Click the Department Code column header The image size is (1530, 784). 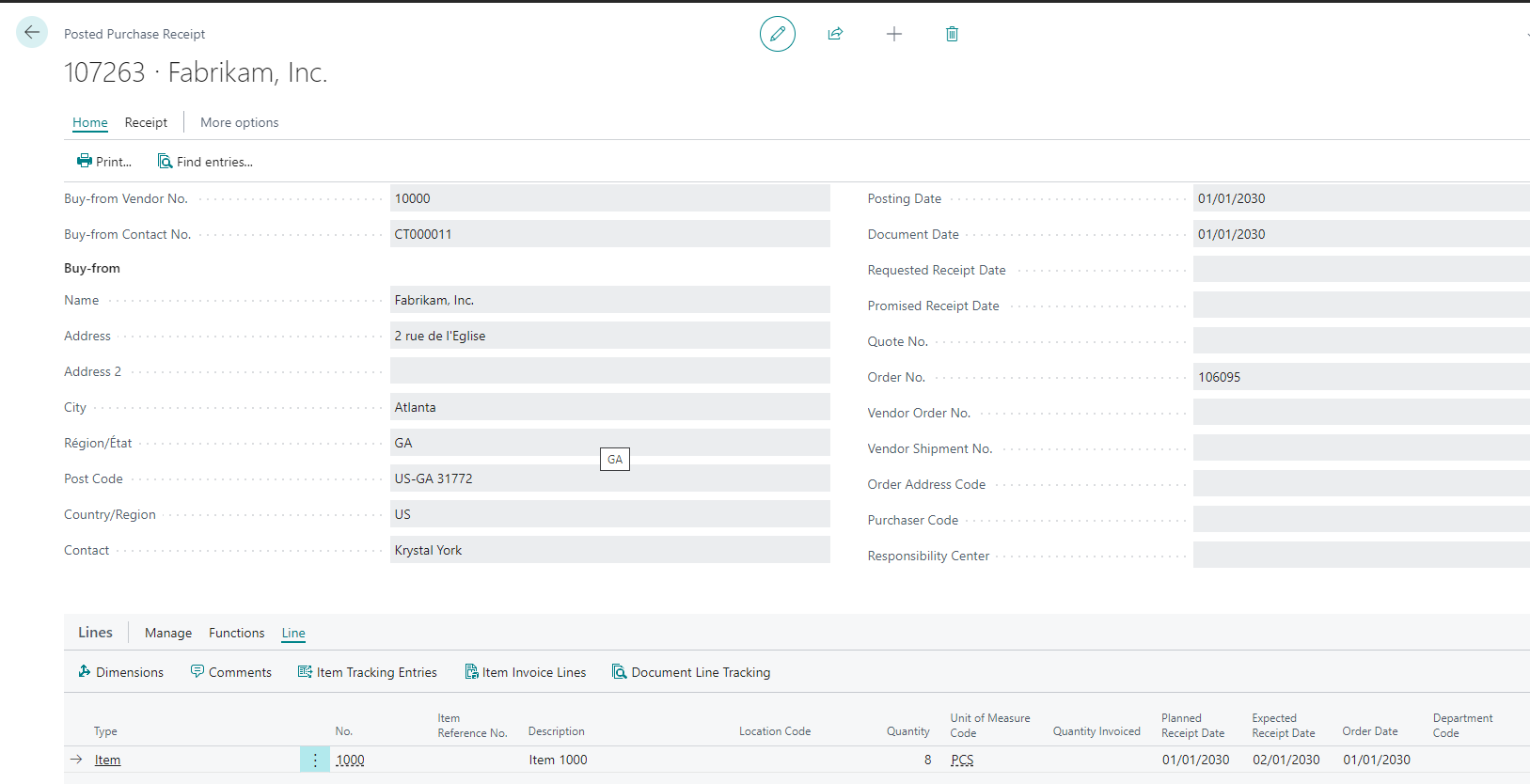pos(1462,726)
